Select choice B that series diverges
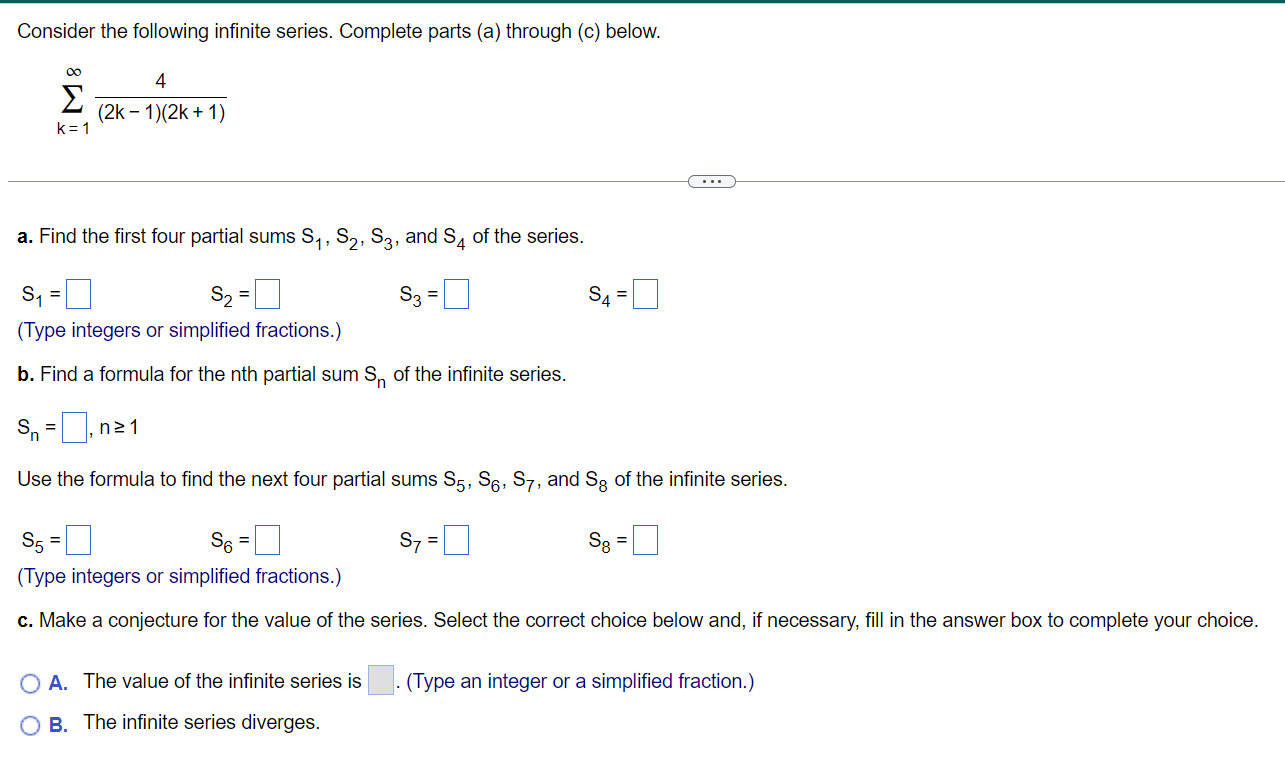Viewport: 1285px width, 775px height. (30, 722)
